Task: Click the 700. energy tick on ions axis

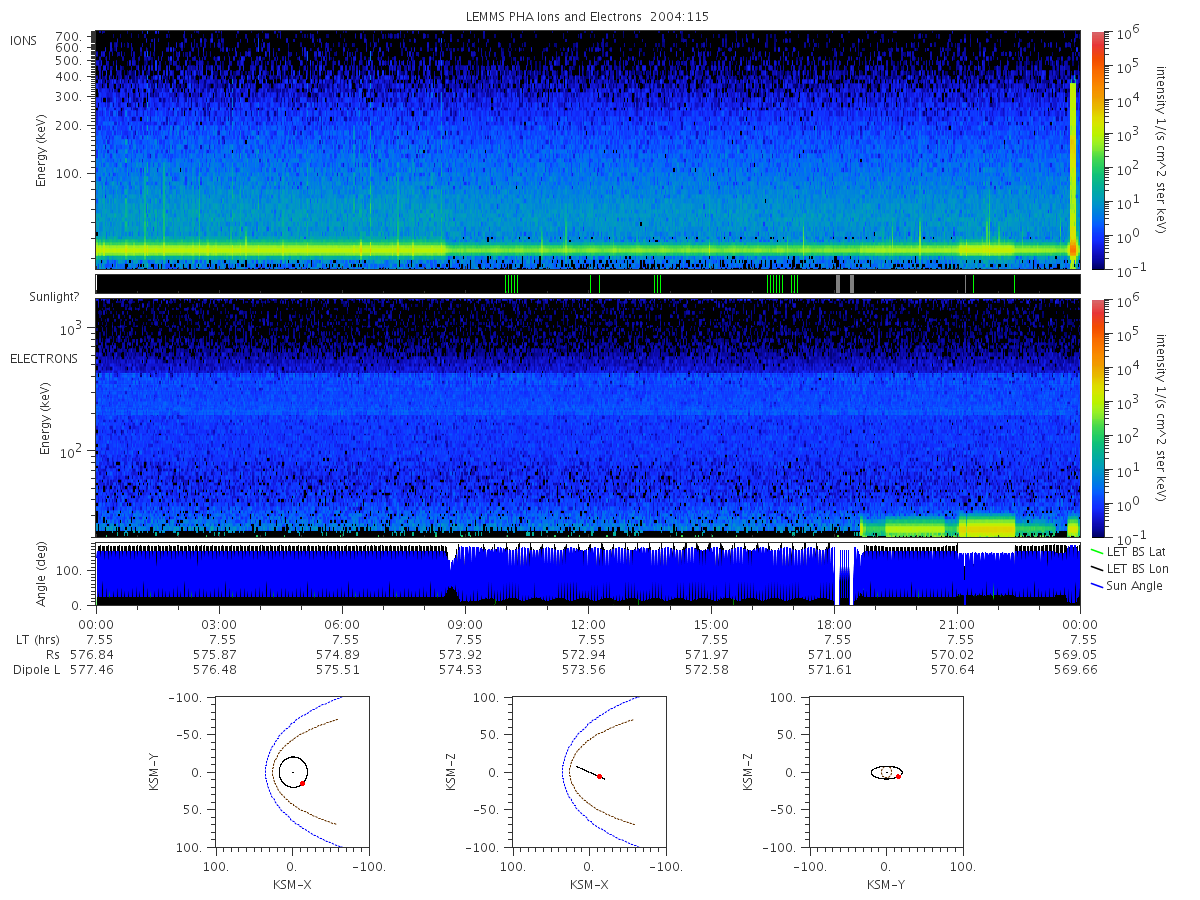Action: pyautogui.click(x=69, y=35)
